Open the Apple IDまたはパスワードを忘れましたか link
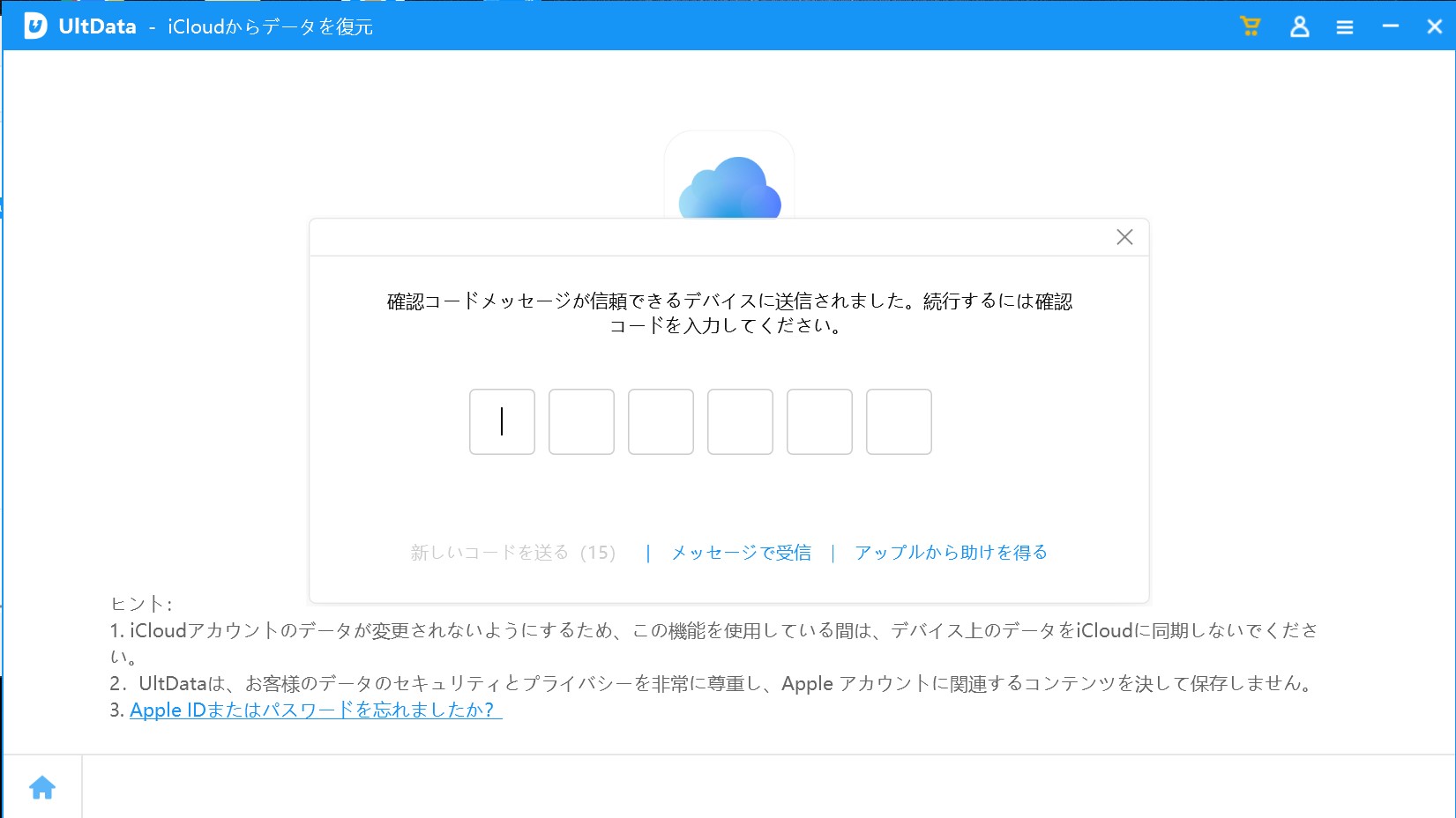 pyautogui.click(x=315, y=710)
